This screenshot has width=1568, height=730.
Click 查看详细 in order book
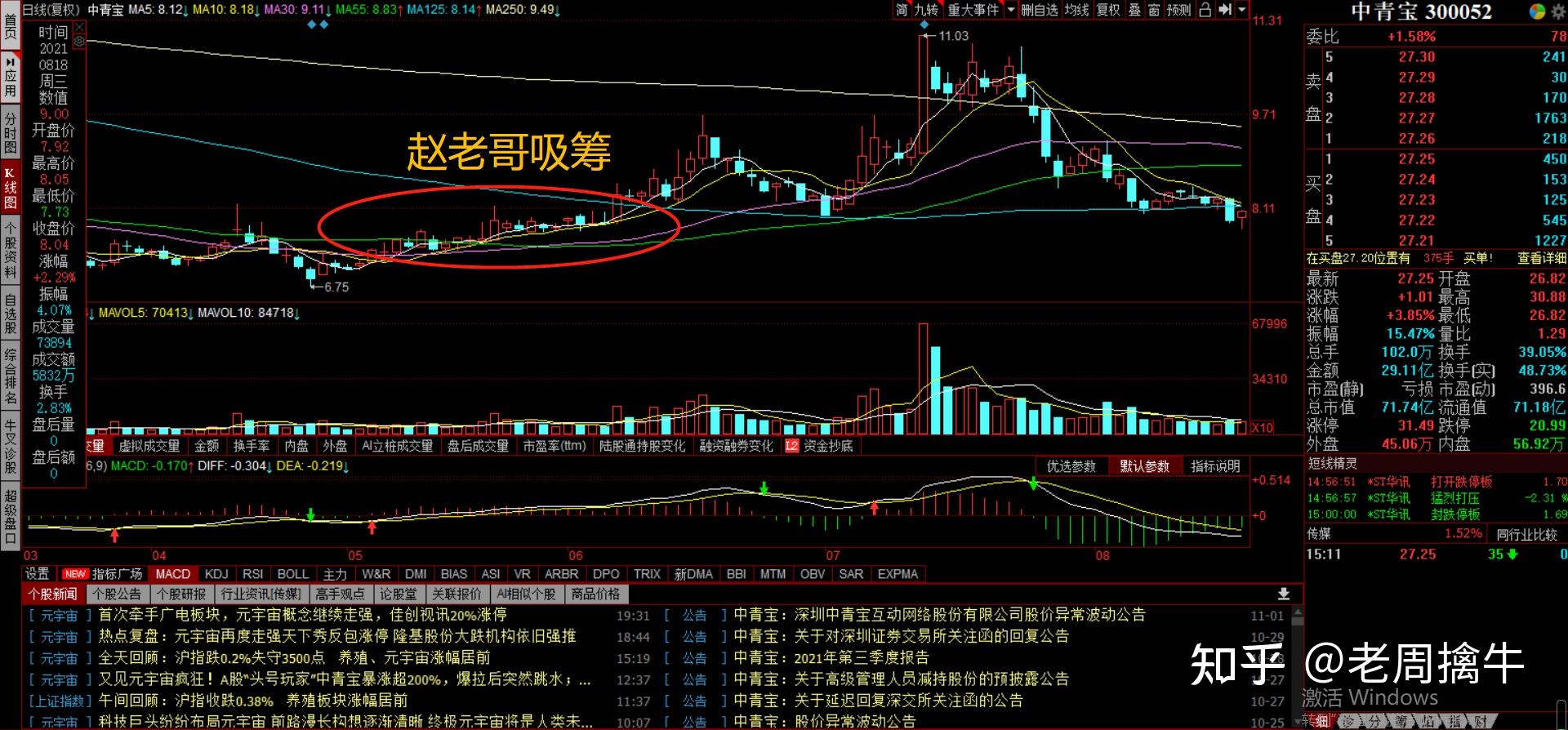1542,258
